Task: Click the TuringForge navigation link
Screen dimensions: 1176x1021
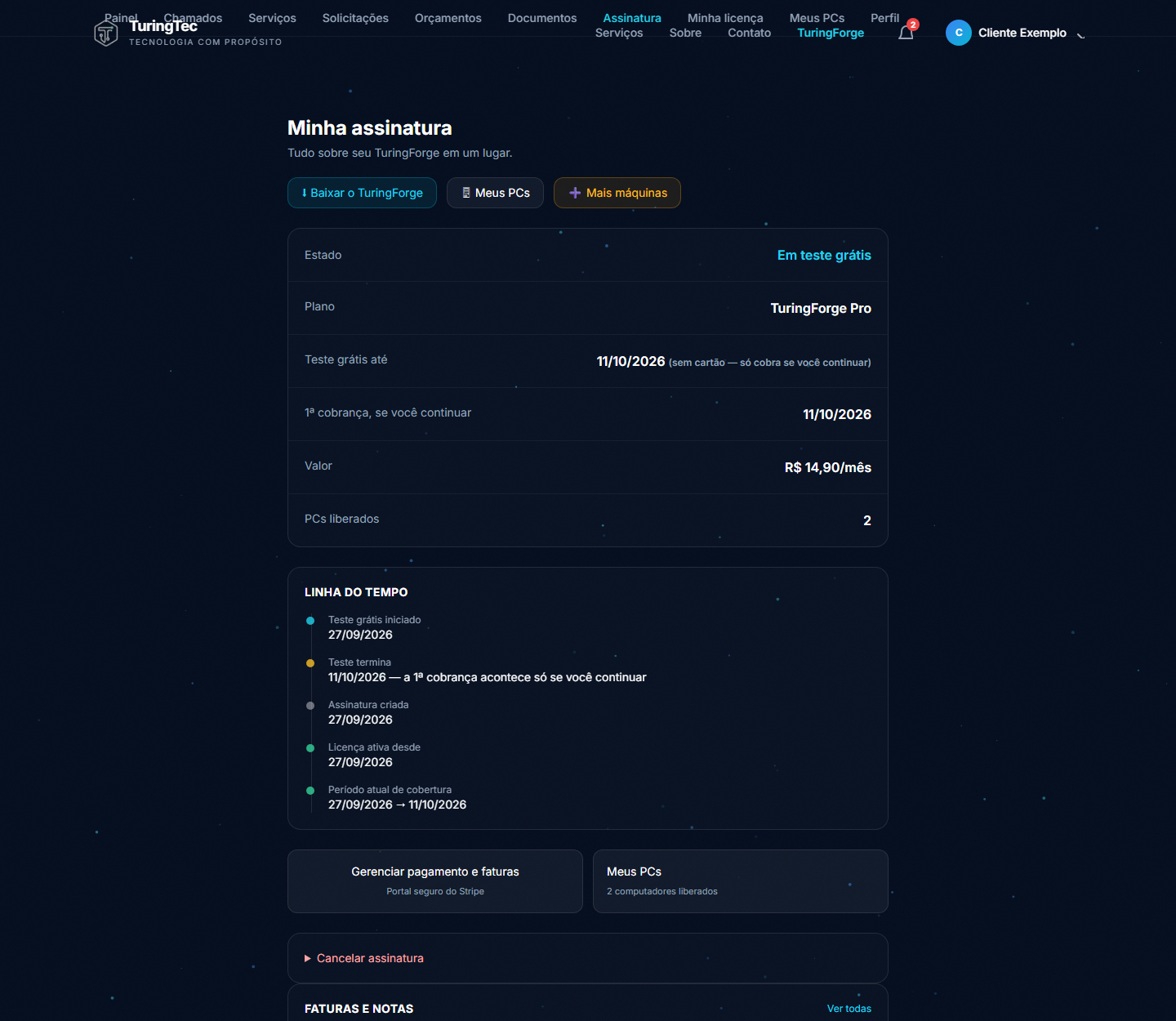Action: 831,33
